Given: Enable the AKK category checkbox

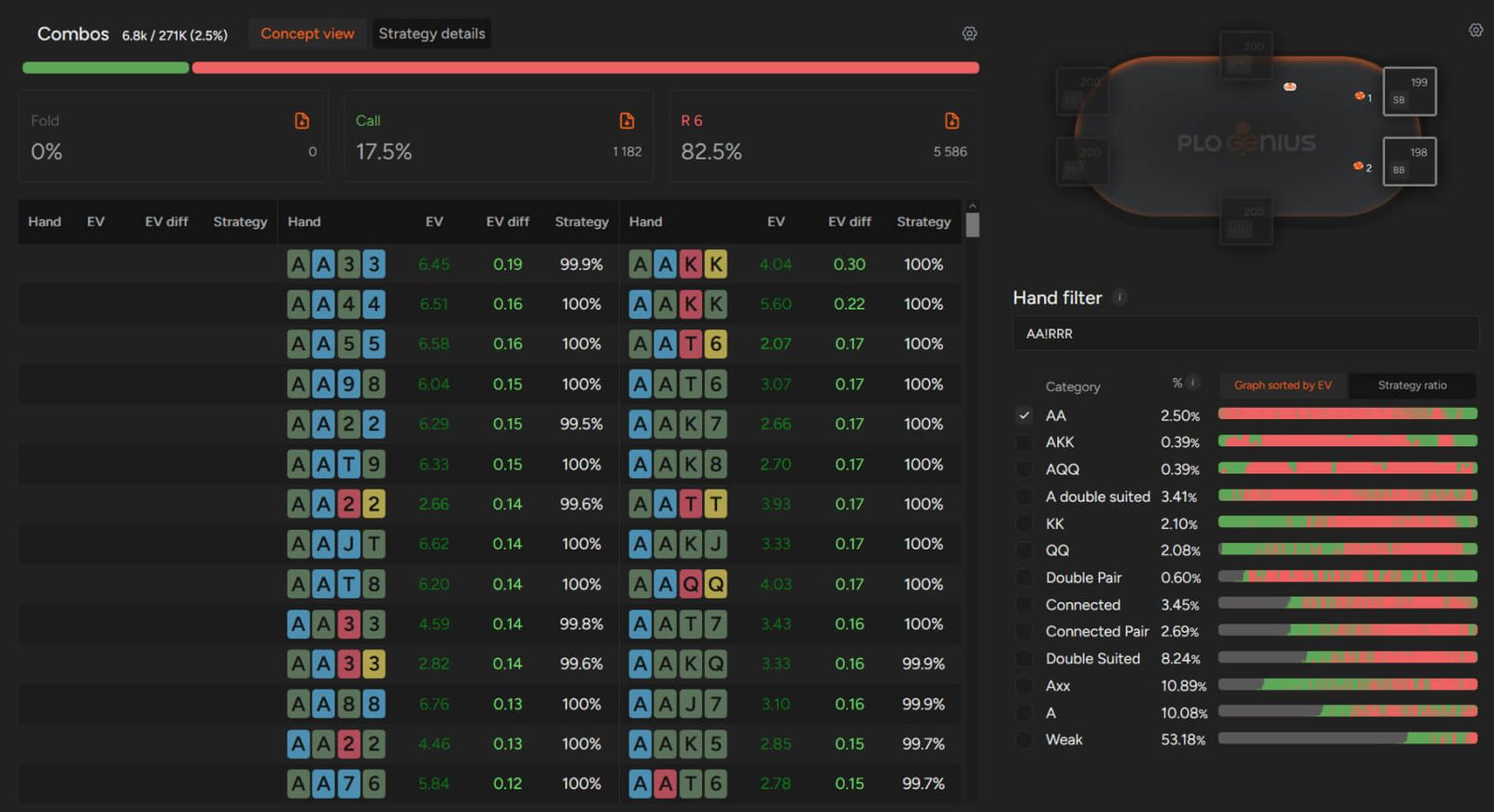Looking at the screenshot, I should 1024,442.
